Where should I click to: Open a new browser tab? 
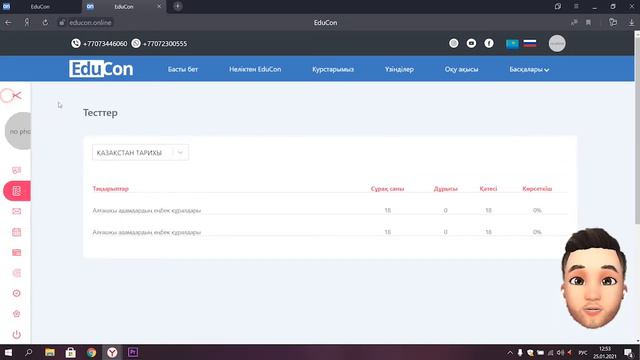(x=178, y=6)
